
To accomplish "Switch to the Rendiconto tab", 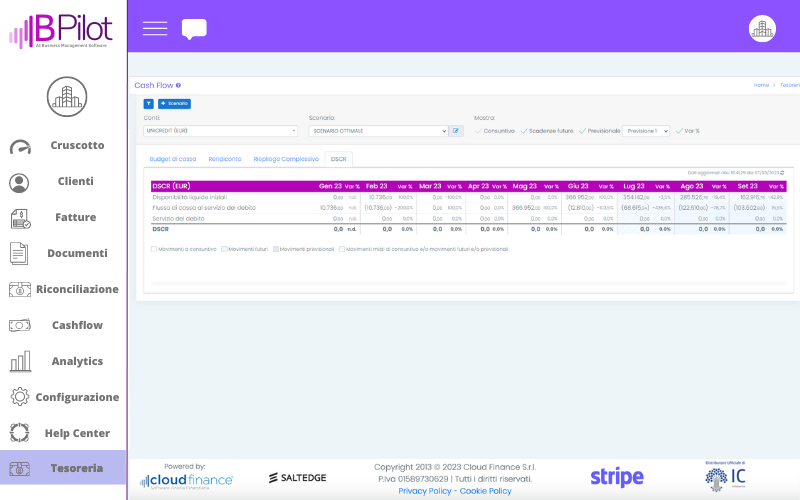I will [x=224, y=159].
